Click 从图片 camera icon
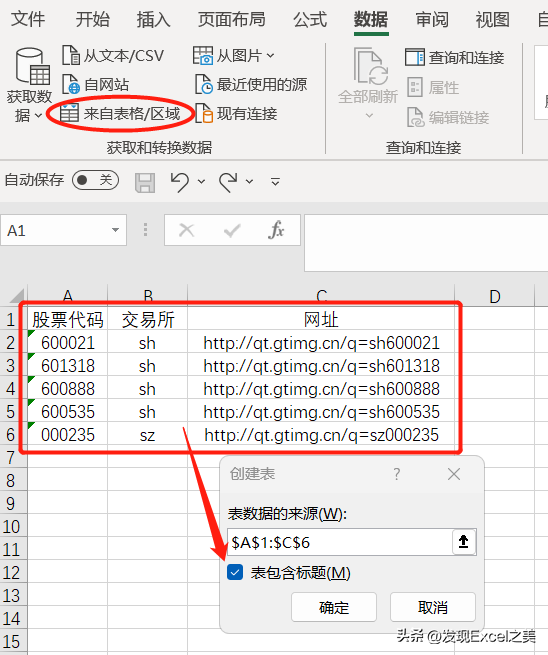Screen dimensions: 548x655 203,55
